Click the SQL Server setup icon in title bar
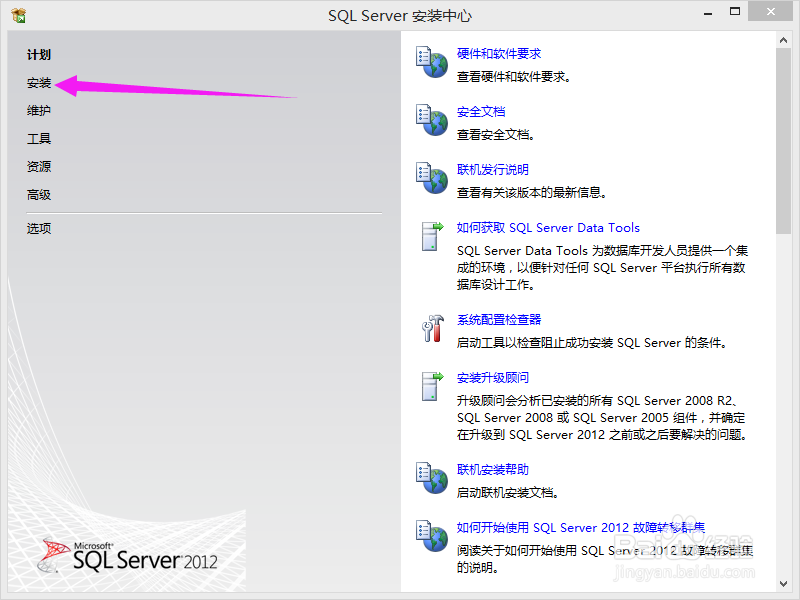 (x=18, y=15)
